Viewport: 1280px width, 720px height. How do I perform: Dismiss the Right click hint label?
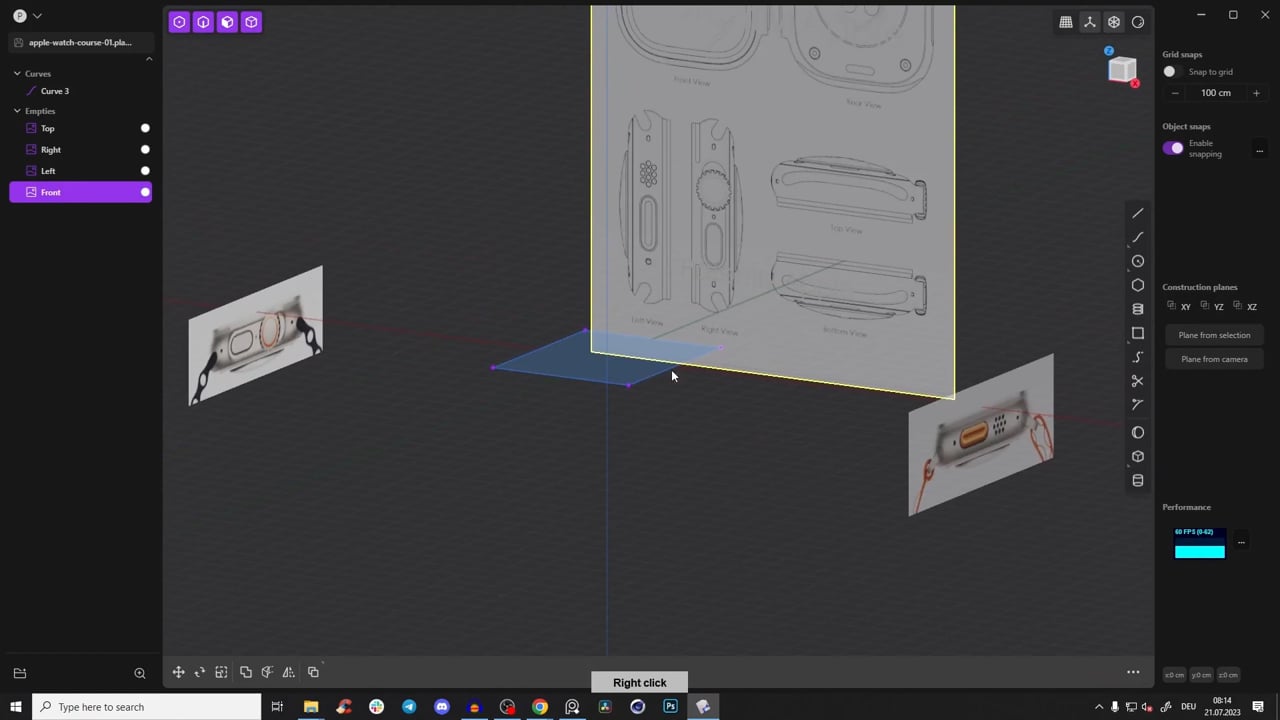pos(639,682)
